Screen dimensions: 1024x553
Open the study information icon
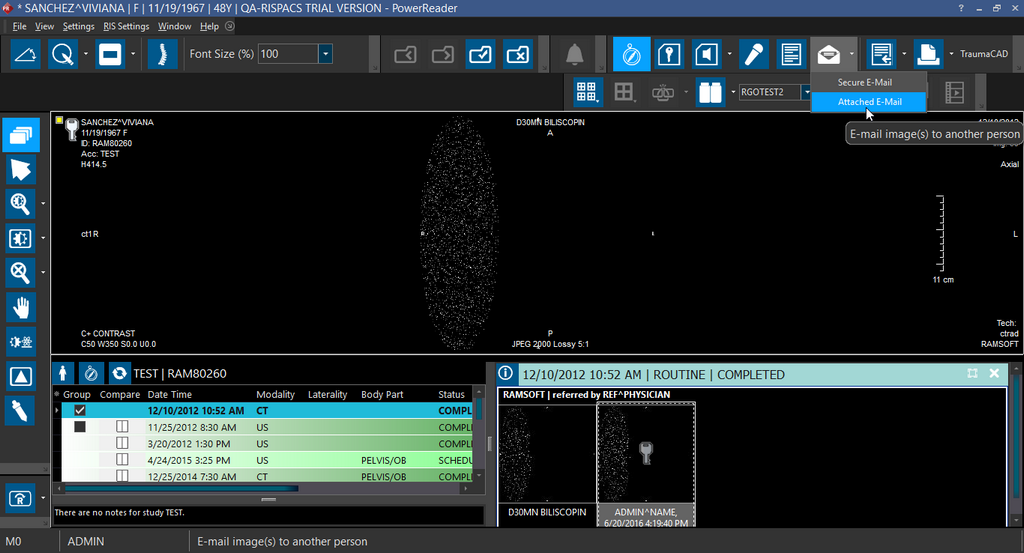506,373
